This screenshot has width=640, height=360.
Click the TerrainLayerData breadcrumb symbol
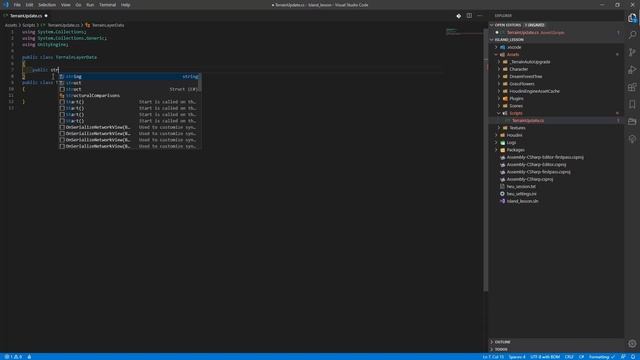(x=107, y=25)
